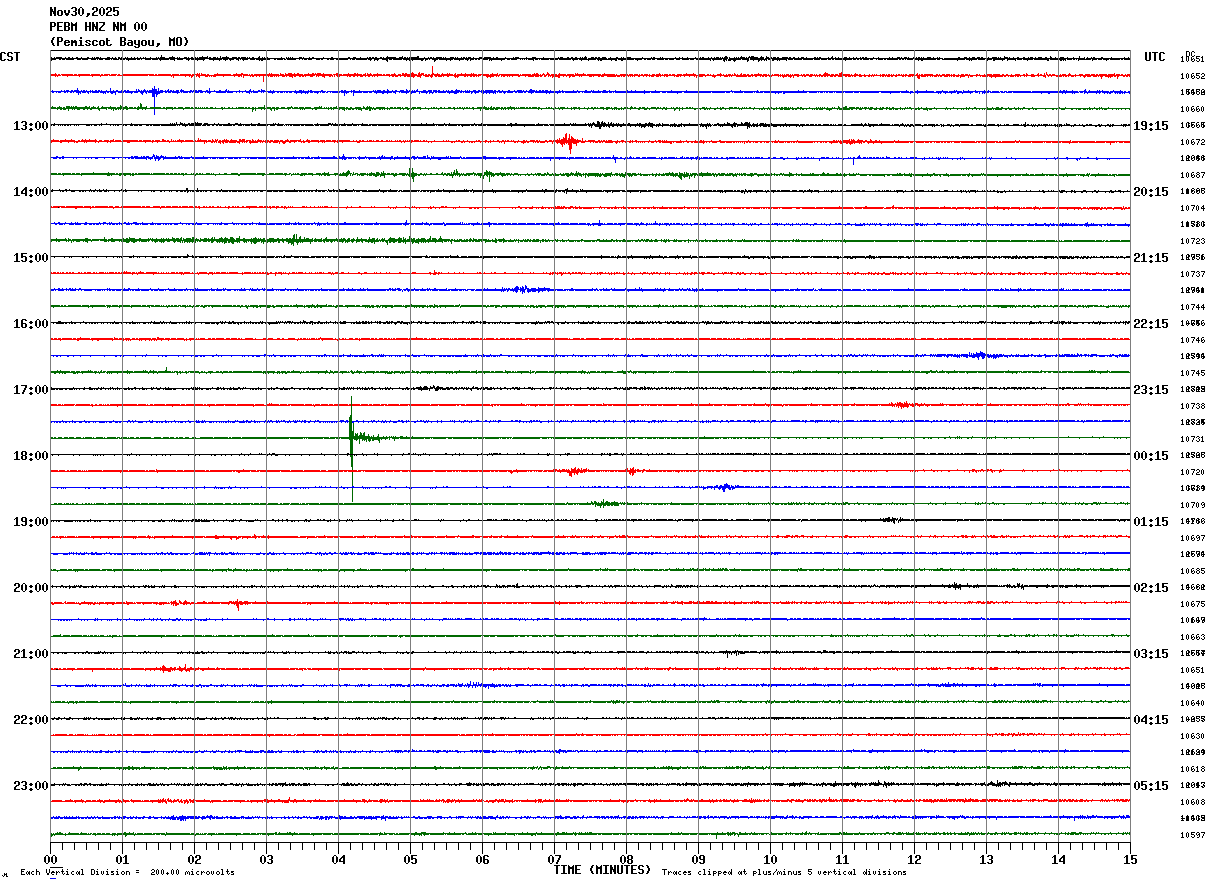Click the 15 tick on the minutes axis
Screen dimensions: 1210x886
1130,859
